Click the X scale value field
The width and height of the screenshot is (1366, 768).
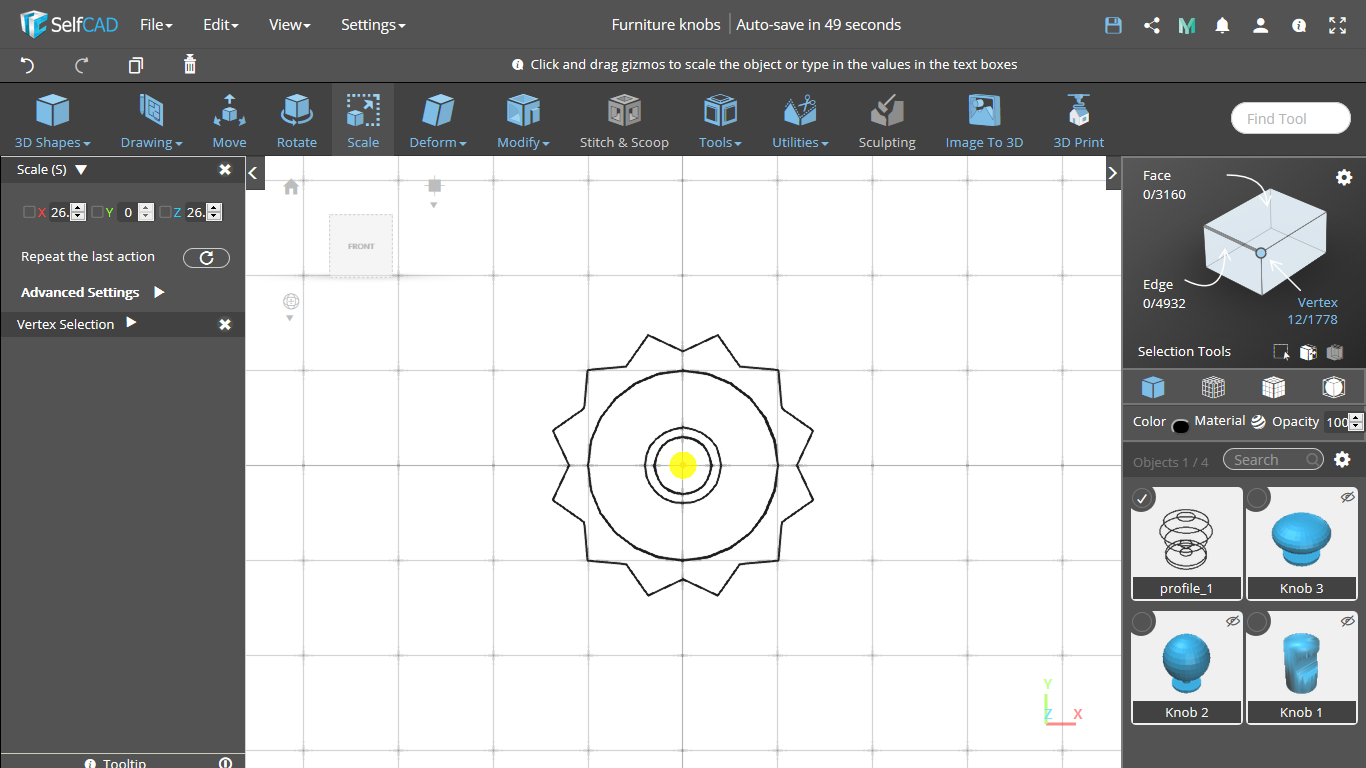click(x=60, y=212)
